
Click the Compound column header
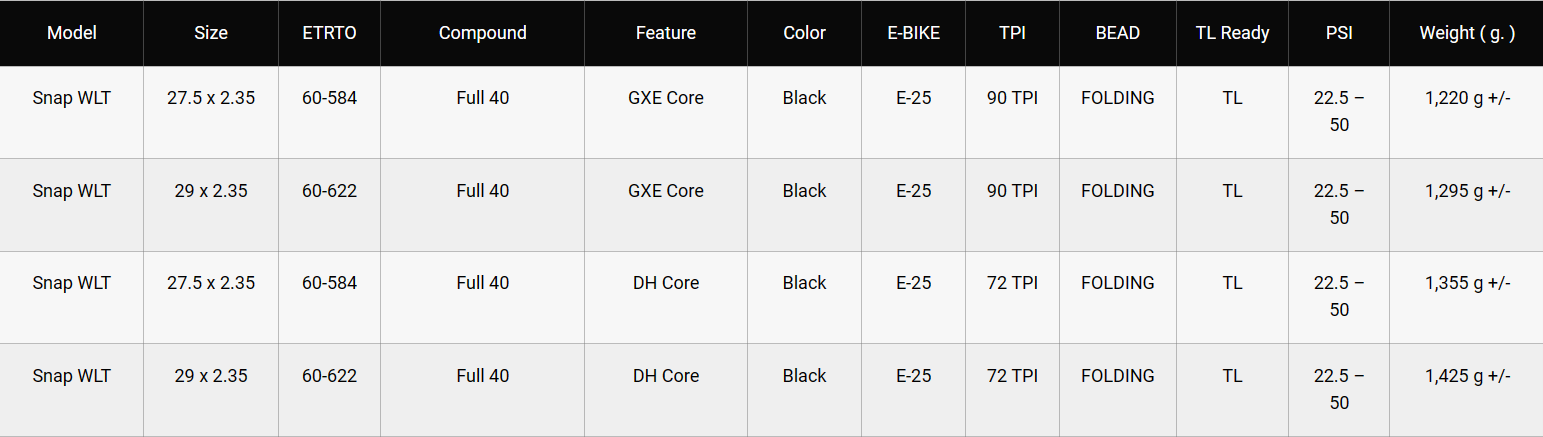tap(482, 33)
